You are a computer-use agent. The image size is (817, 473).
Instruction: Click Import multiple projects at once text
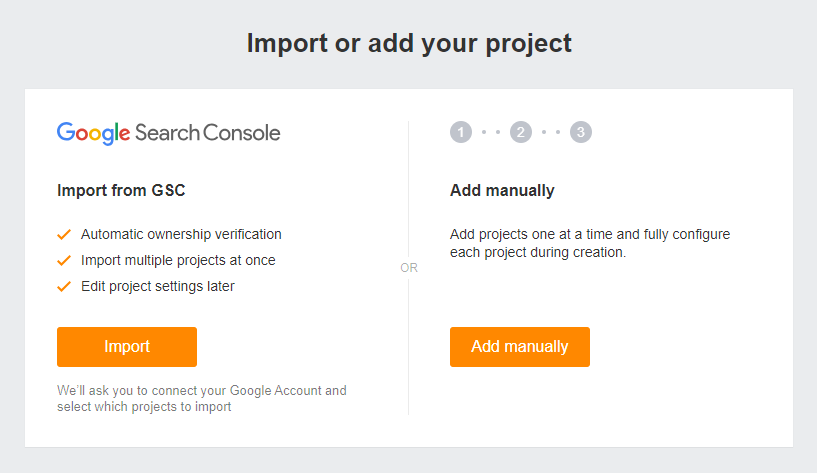point(178,260)
